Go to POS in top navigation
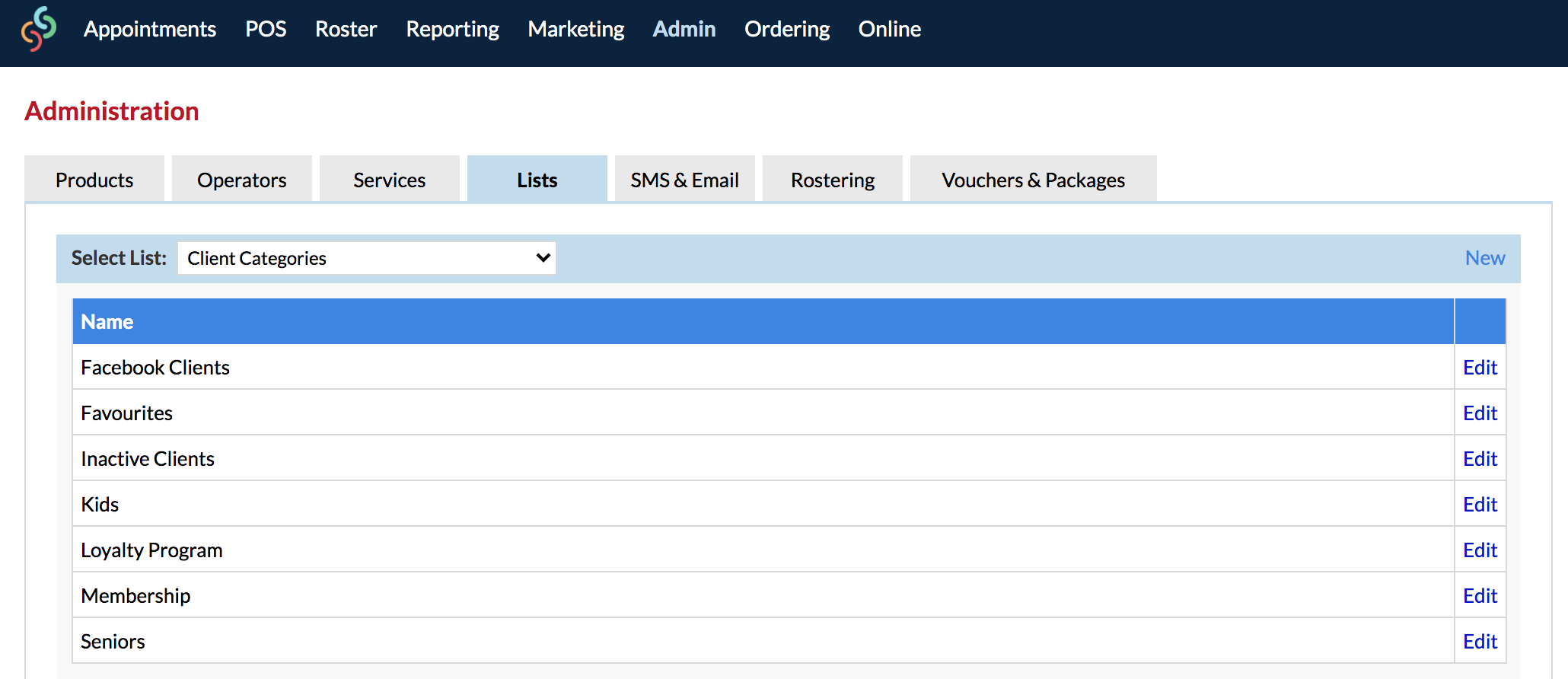The image size is (1568, 679). (x=266, y=29)
